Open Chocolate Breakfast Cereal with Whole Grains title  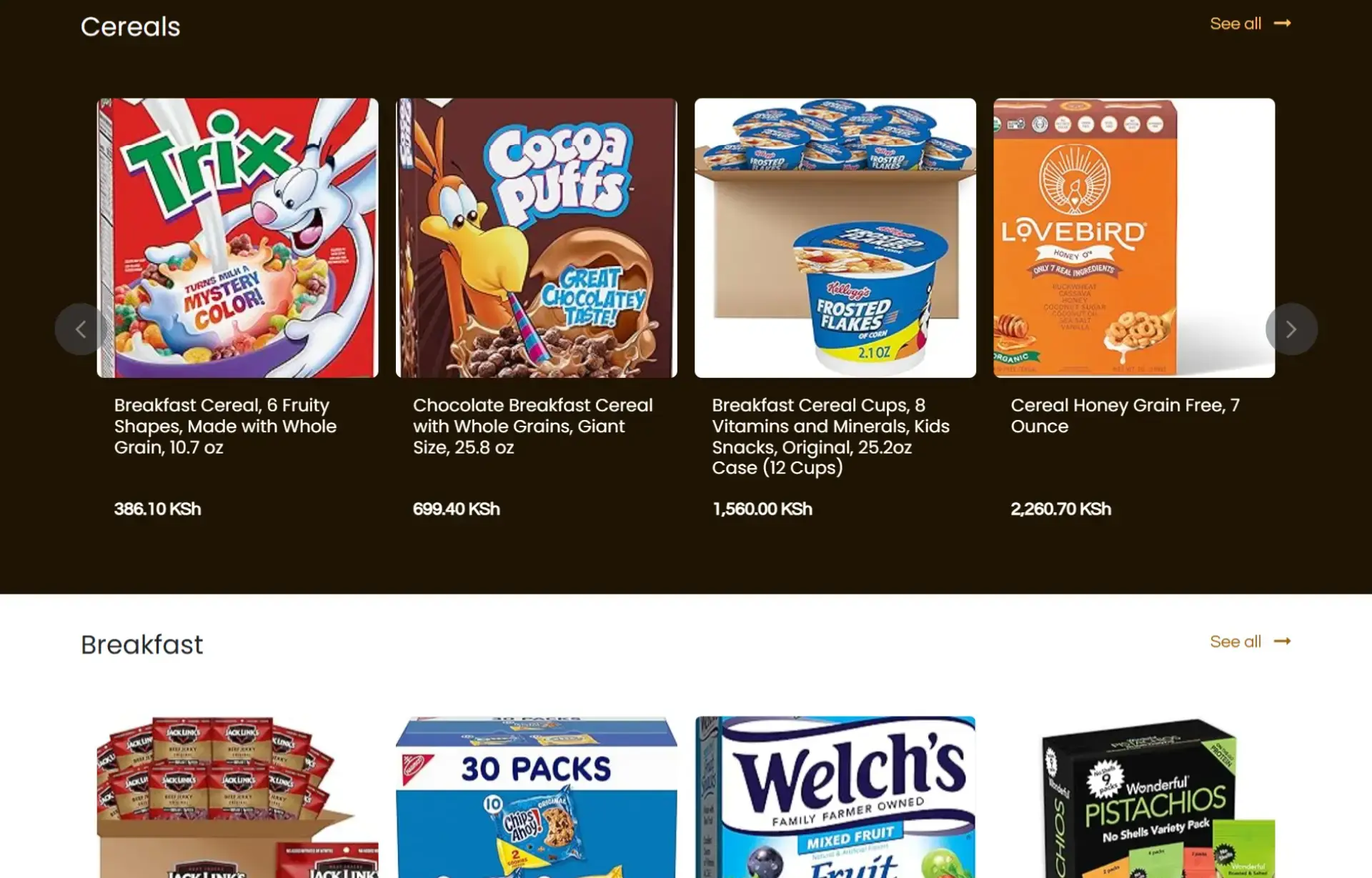click(533, 426)
